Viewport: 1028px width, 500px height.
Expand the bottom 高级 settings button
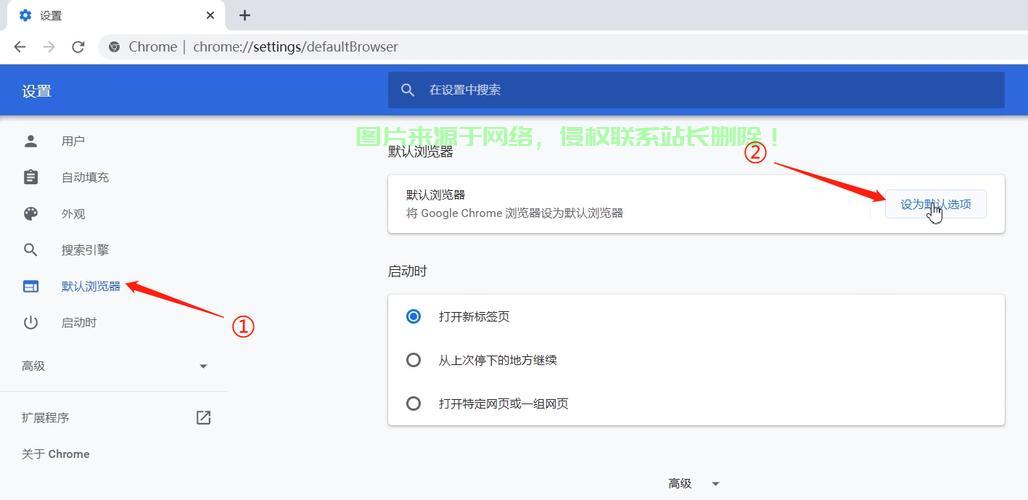click(694, 484)
